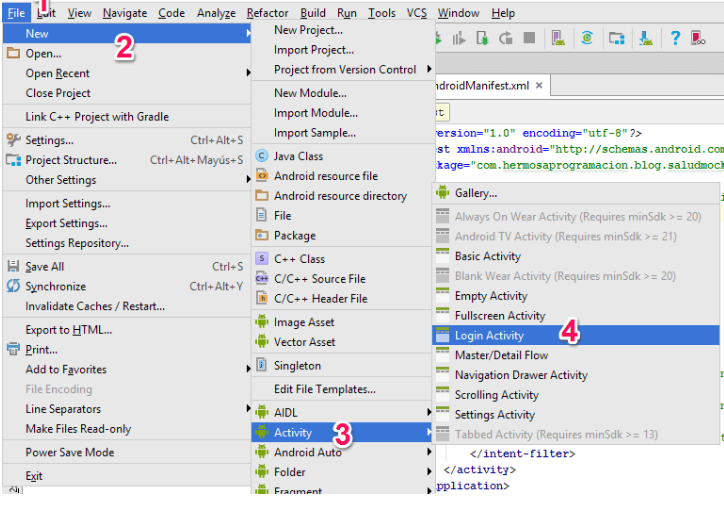Choose Export to HTML...

(x=127, y=330)
